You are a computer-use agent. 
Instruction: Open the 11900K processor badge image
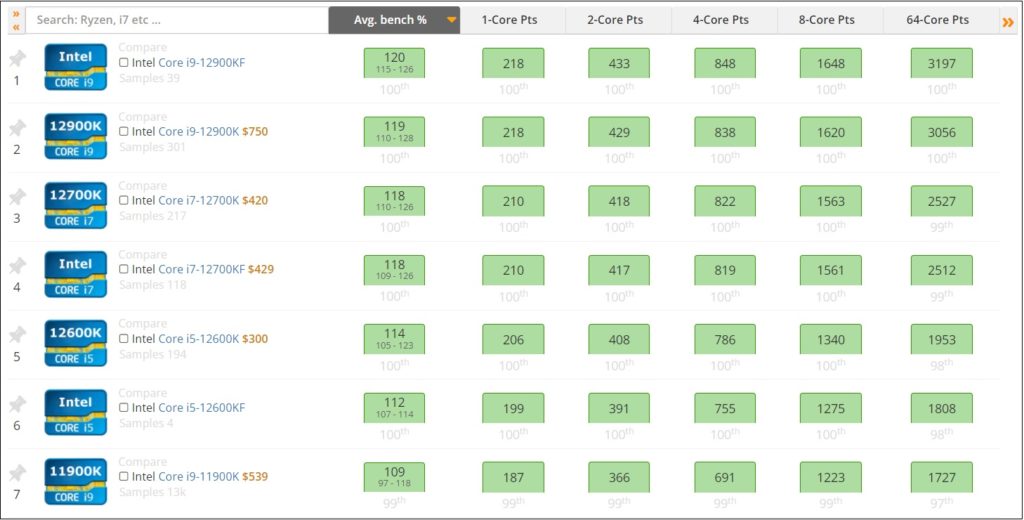pos(76,481)
